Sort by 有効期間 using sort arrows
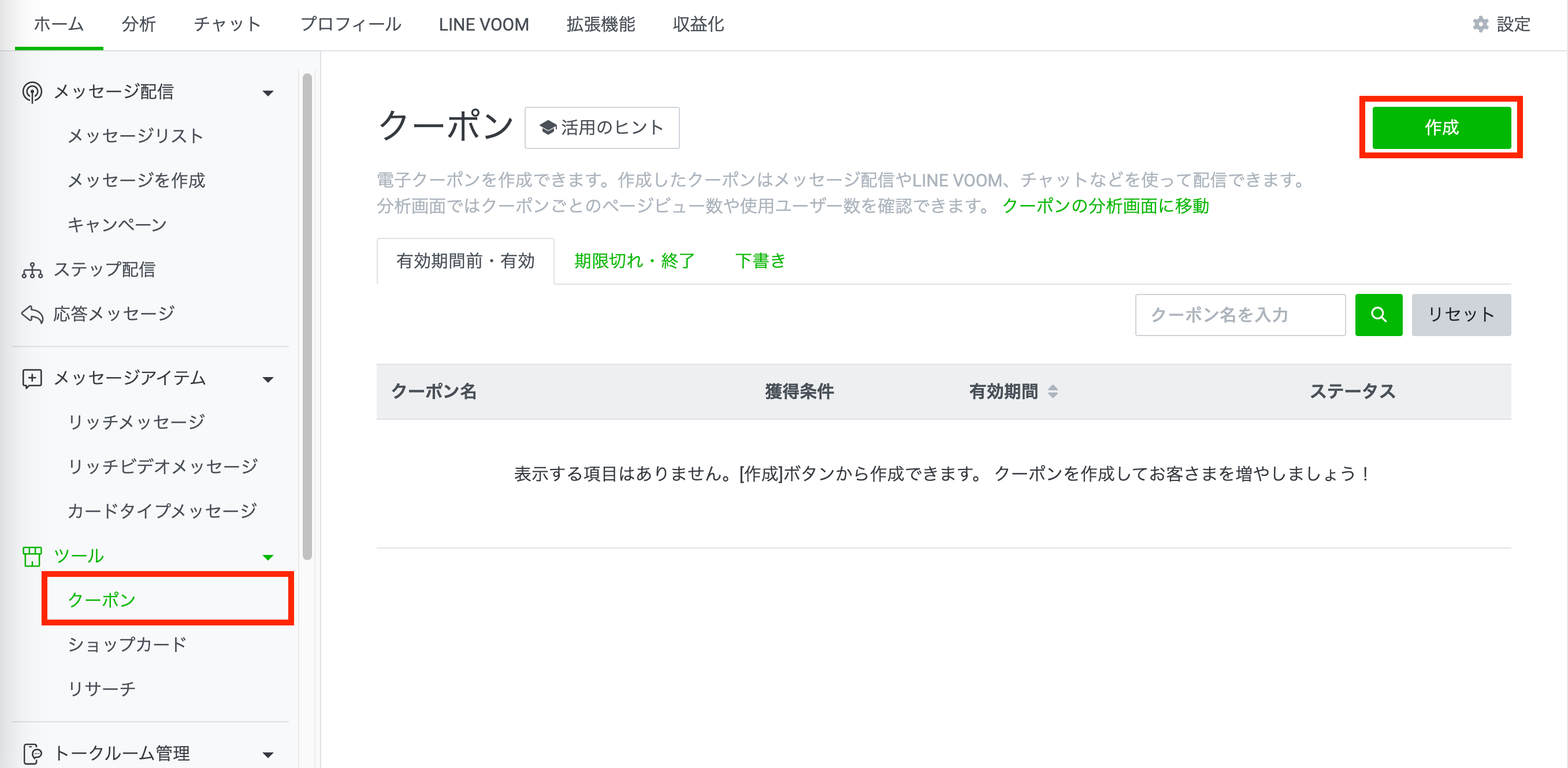This screenshot has width=1568, height=768. pyautogui.click(x=1053, y=392)
